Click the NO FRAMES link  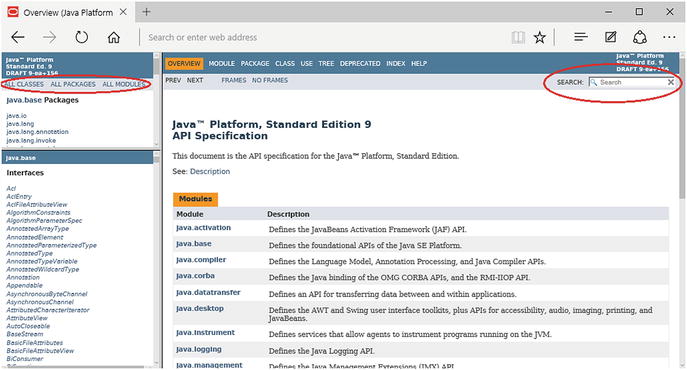(x=270, y=80)
